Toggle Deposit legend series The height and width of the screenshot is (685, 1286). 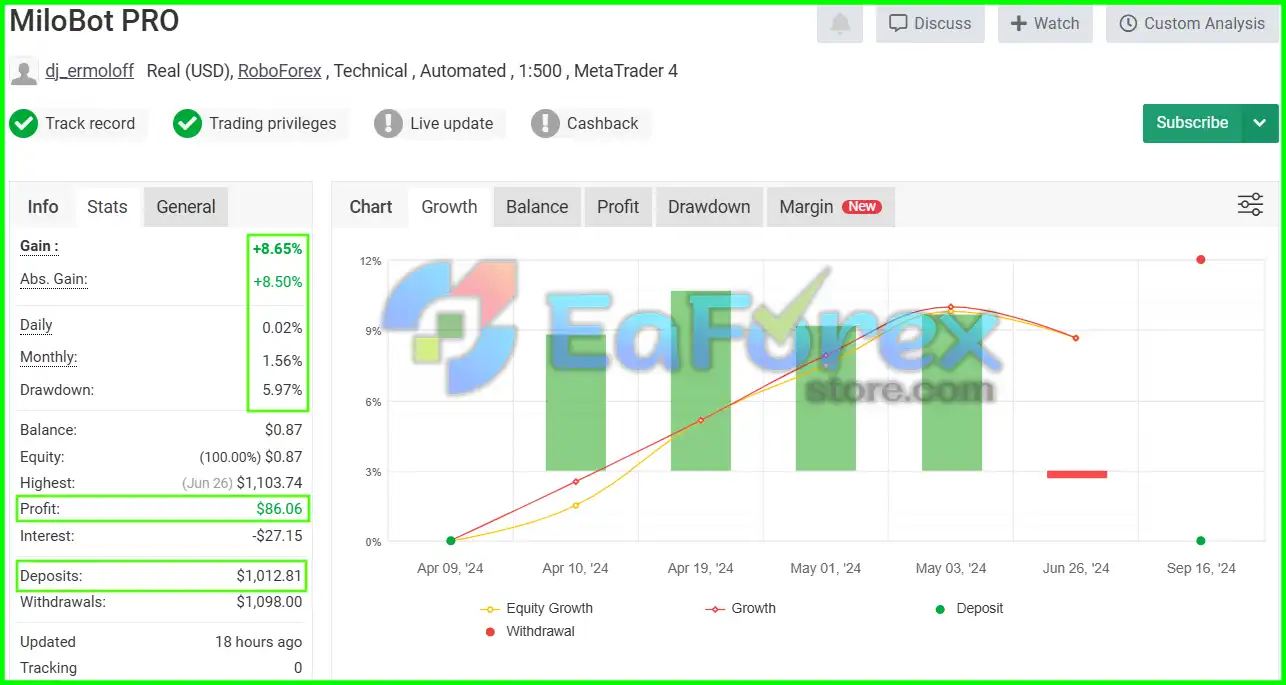969,608
